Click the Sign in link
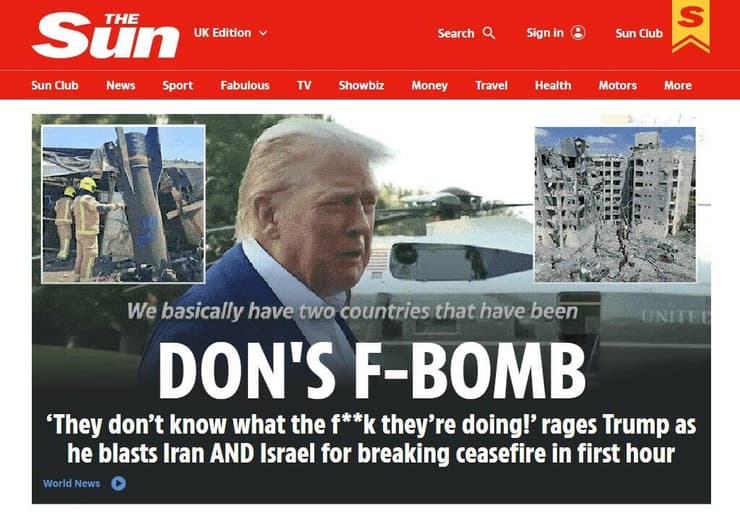 tap(545, 33)
